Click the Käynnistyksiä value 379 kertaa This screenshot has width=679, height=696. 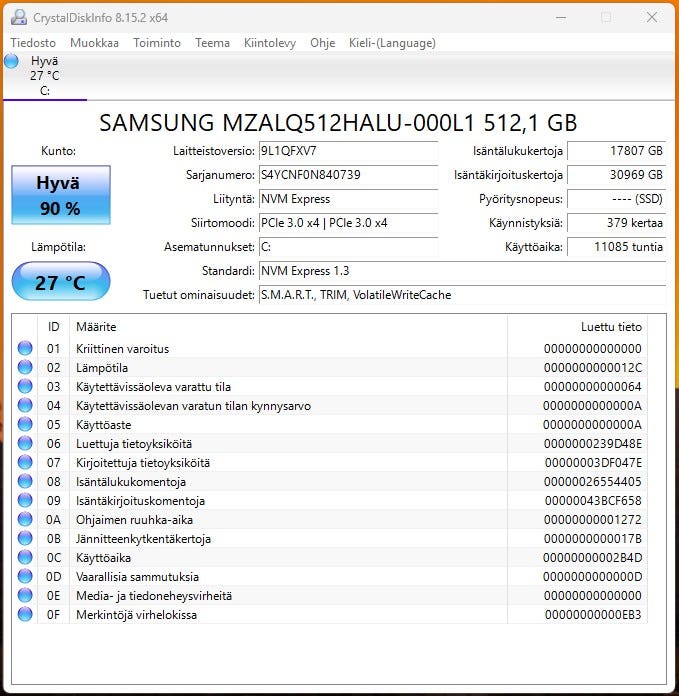tap(616, 223)
